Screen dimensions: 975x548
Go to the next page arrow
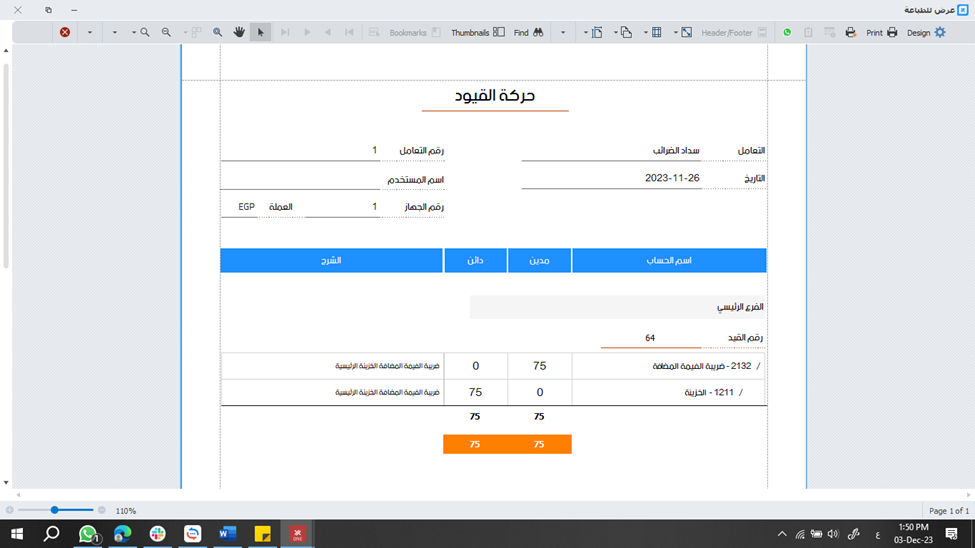(x=307, y=32)
